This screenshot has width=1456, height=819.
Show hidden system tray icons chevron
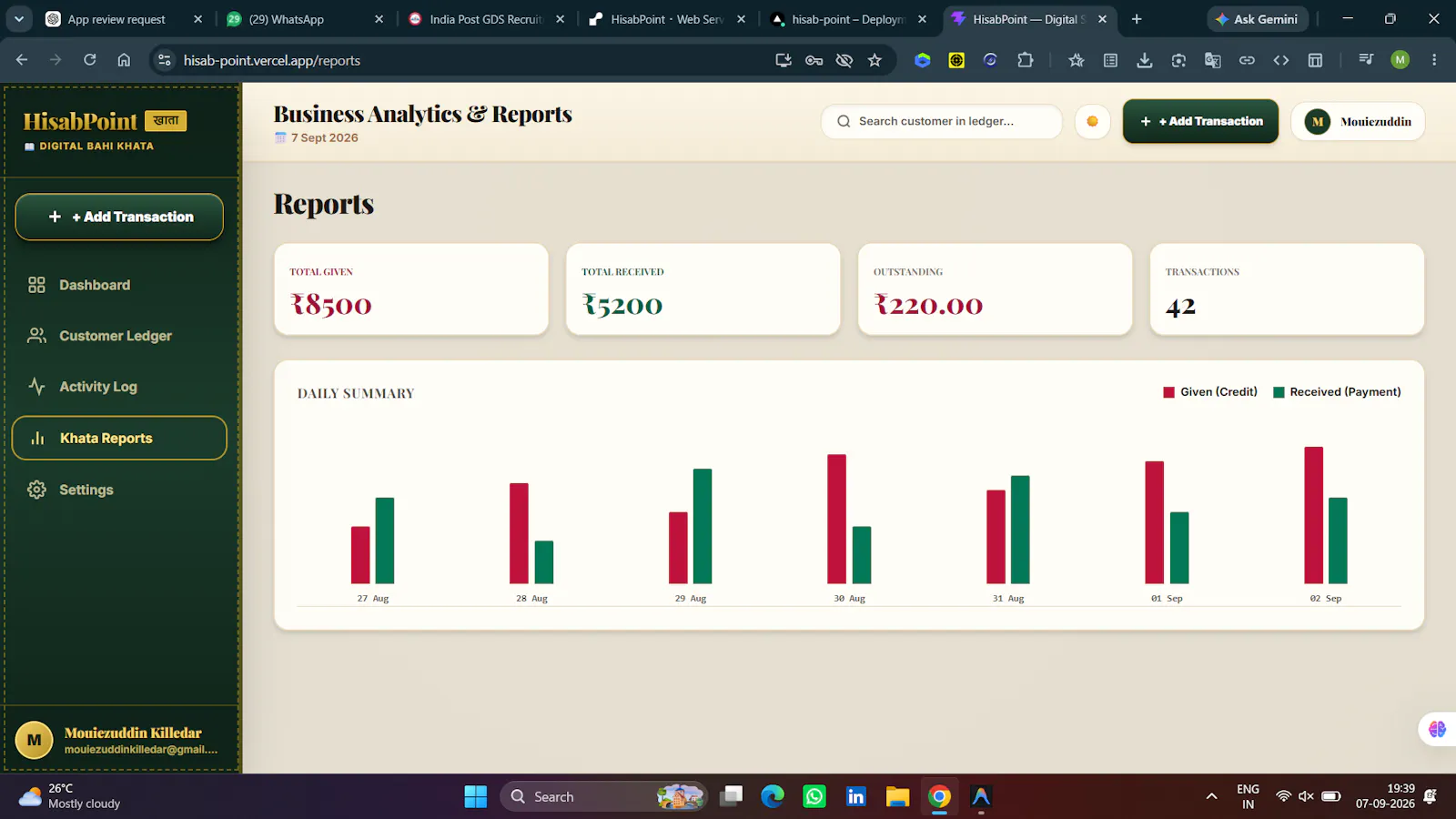(x=1211, y=796)
